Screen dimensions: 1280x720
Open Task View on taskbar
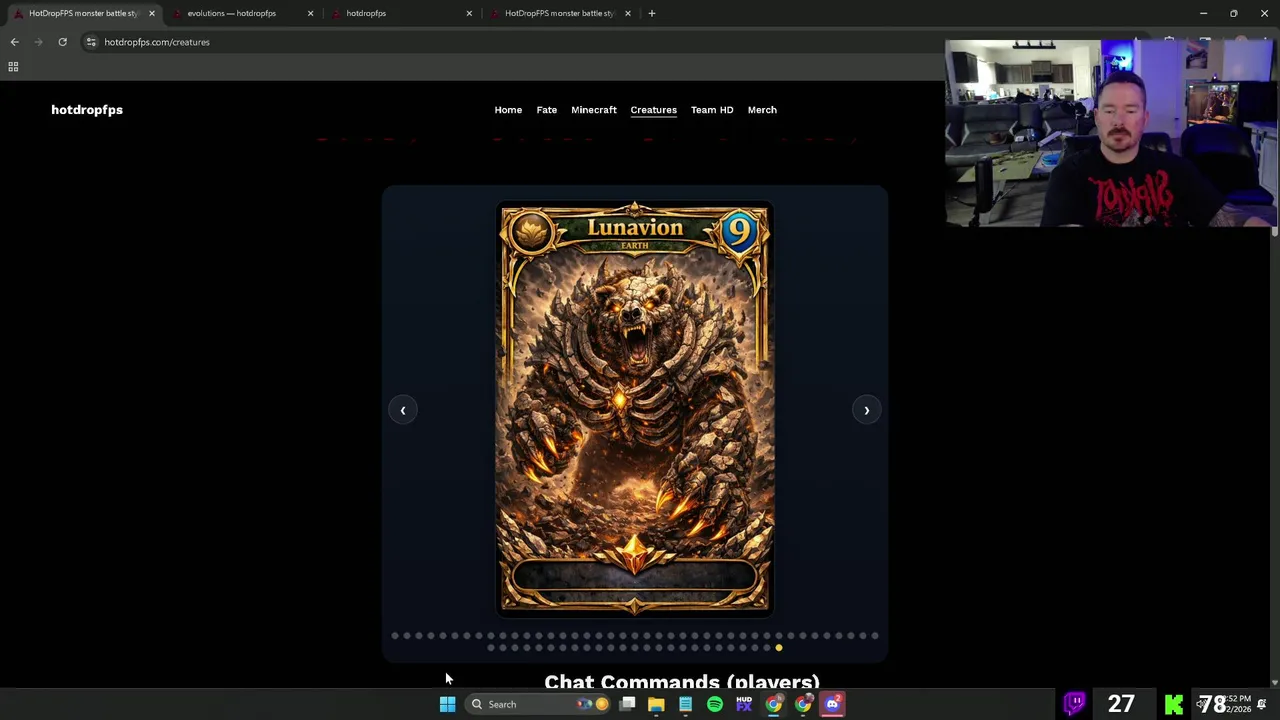pyautogui.click(x=627, y=704)
